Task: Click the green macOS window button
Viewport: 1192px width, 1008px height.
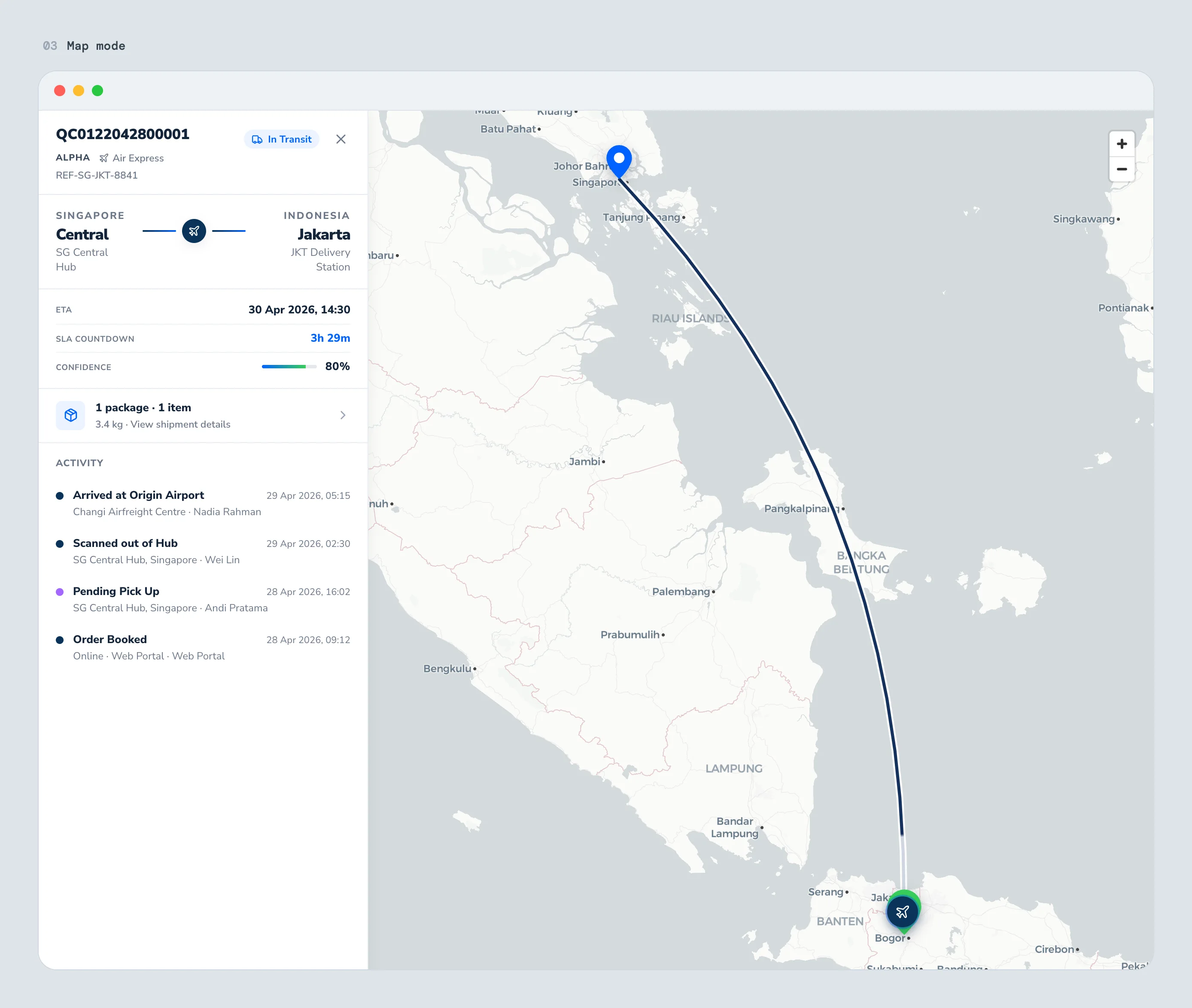Action: [98, 91]
